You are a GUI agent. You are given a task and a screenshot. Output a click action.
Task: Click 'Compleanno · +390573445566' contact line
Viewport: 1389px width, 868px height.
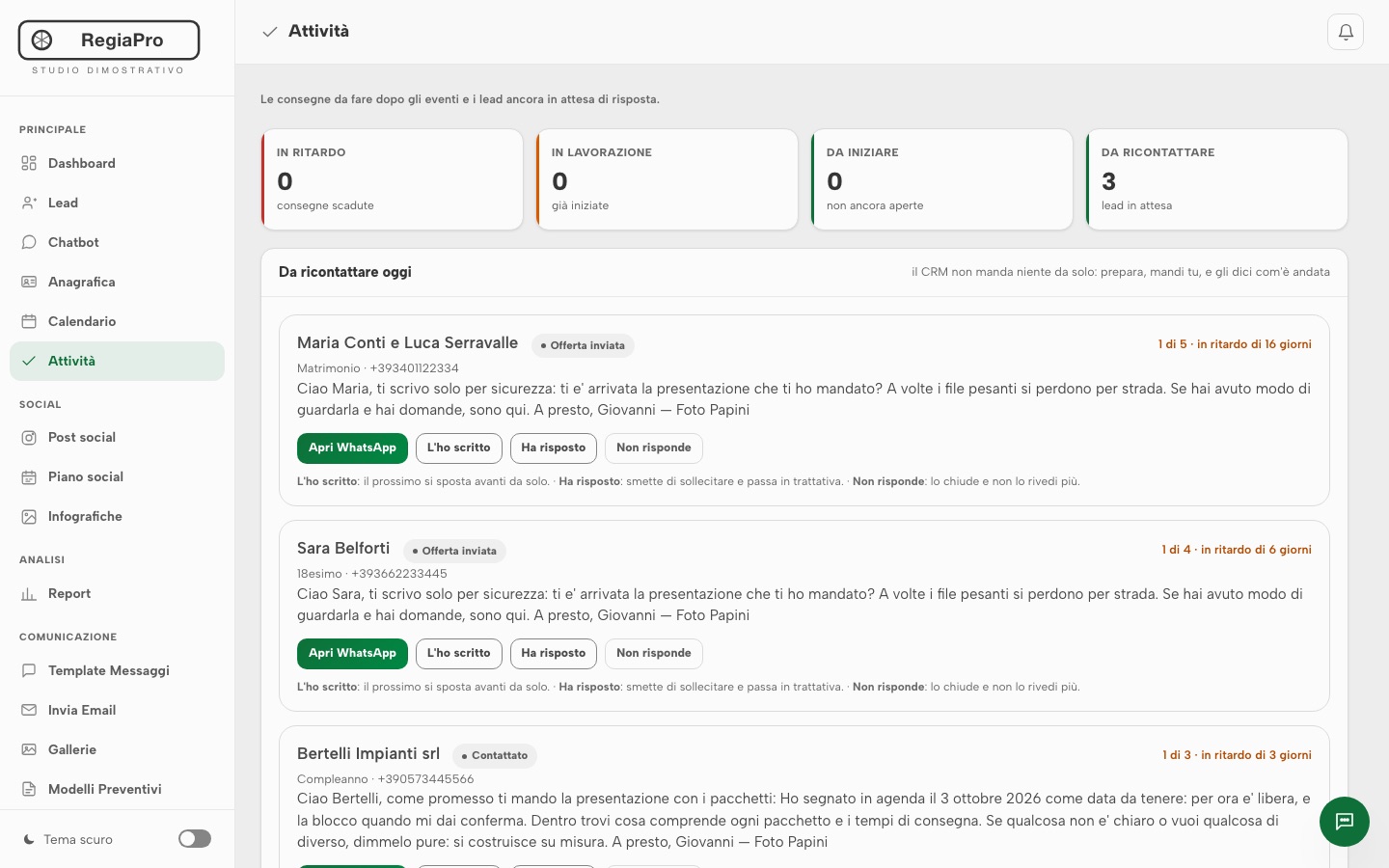386,779
